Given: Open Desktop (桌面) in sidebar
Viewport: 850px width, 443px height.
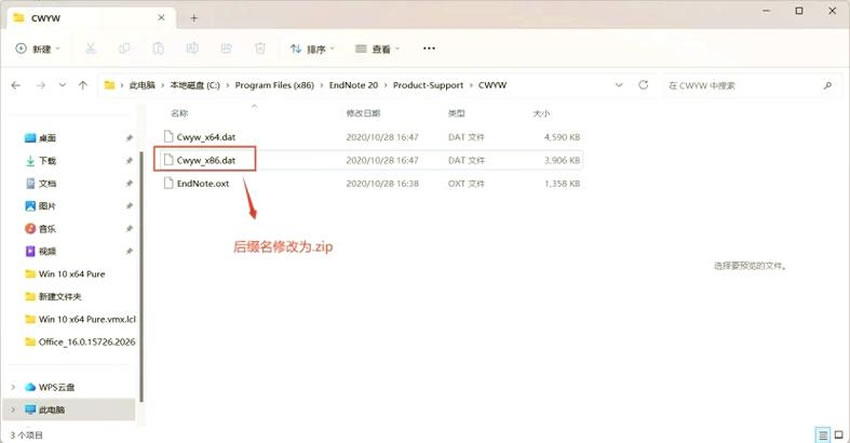Looking at the screenshot, I should (47, 138).
